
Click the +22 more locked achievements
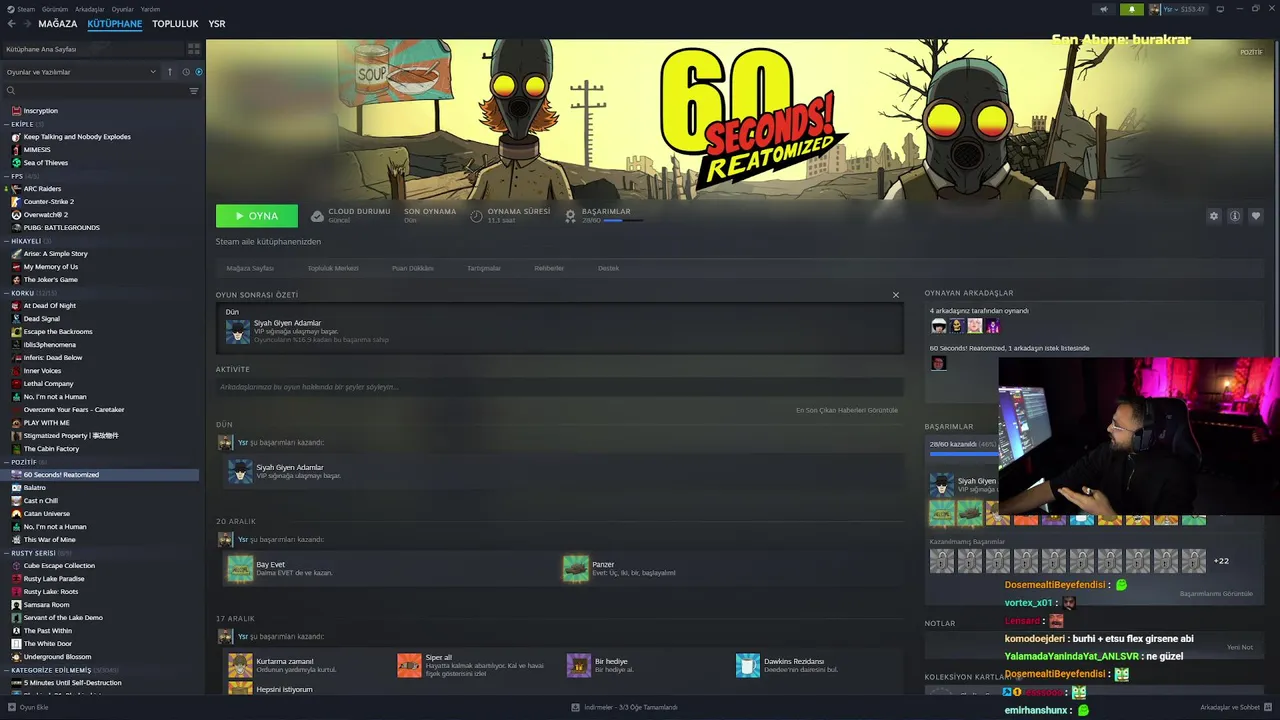(x=1221, y=561)
